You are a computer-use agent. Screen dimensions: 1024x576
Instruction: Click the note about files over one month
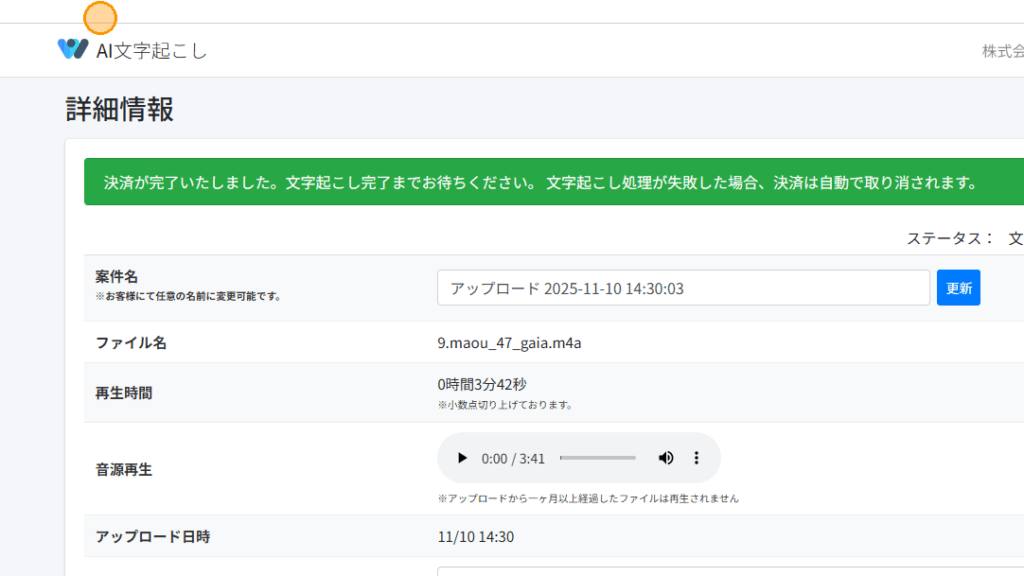(588, 498)
